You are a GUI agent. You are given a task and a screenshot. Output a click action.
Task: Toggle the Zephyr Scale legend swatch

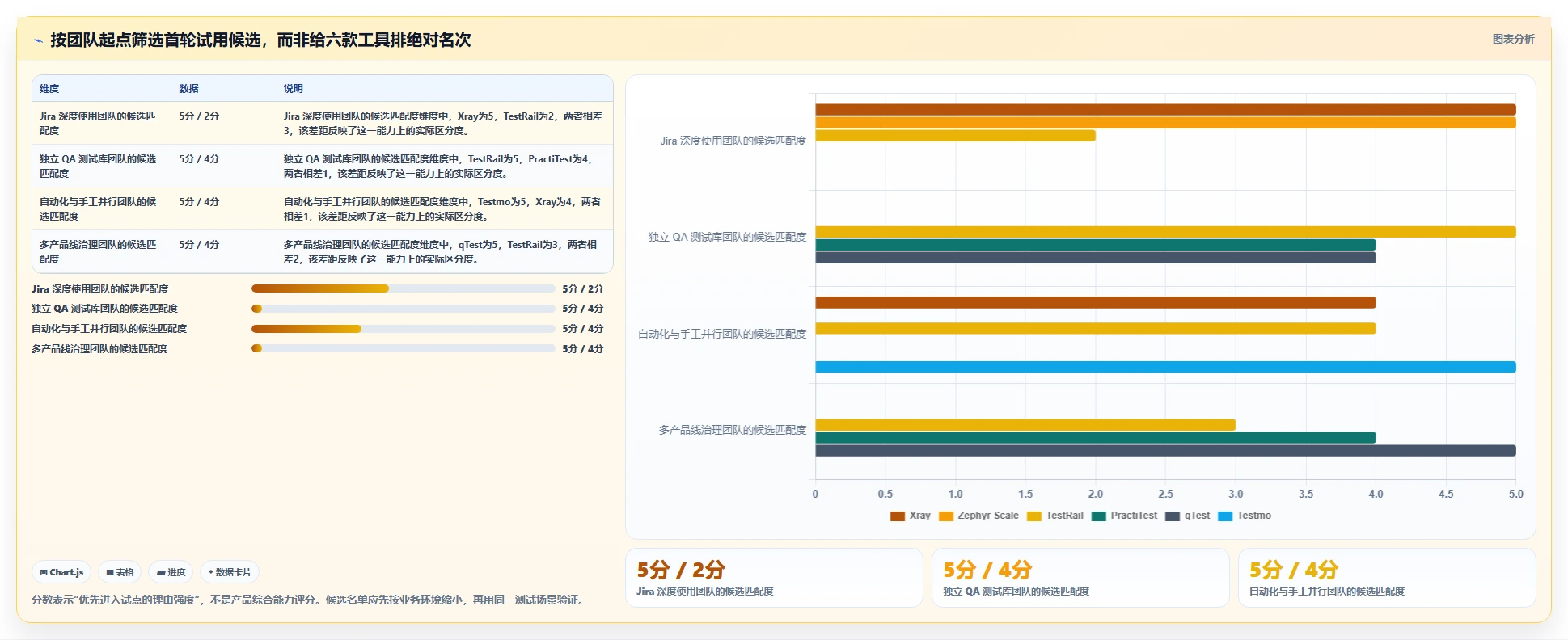pos(946,516)
